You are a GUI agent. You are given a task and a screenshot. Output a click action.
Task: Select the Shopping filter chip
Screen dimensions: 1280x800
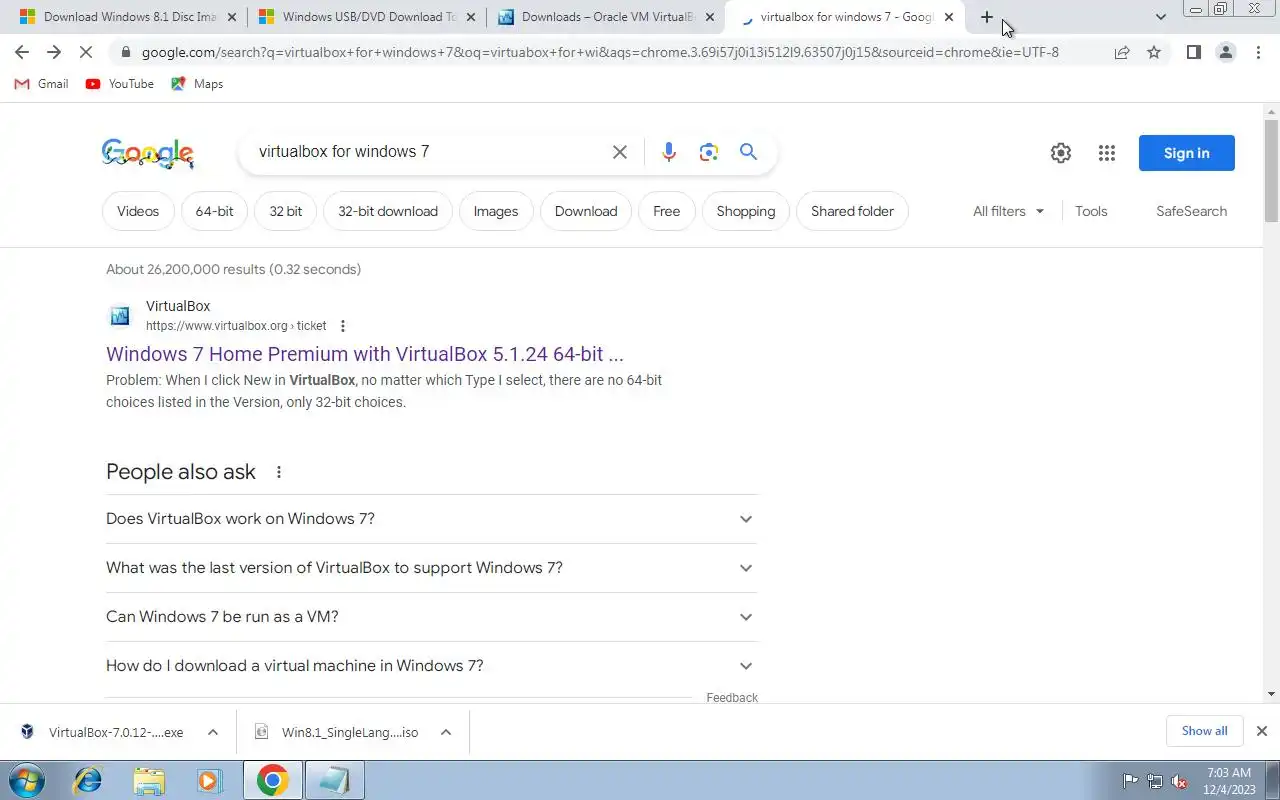746,211
